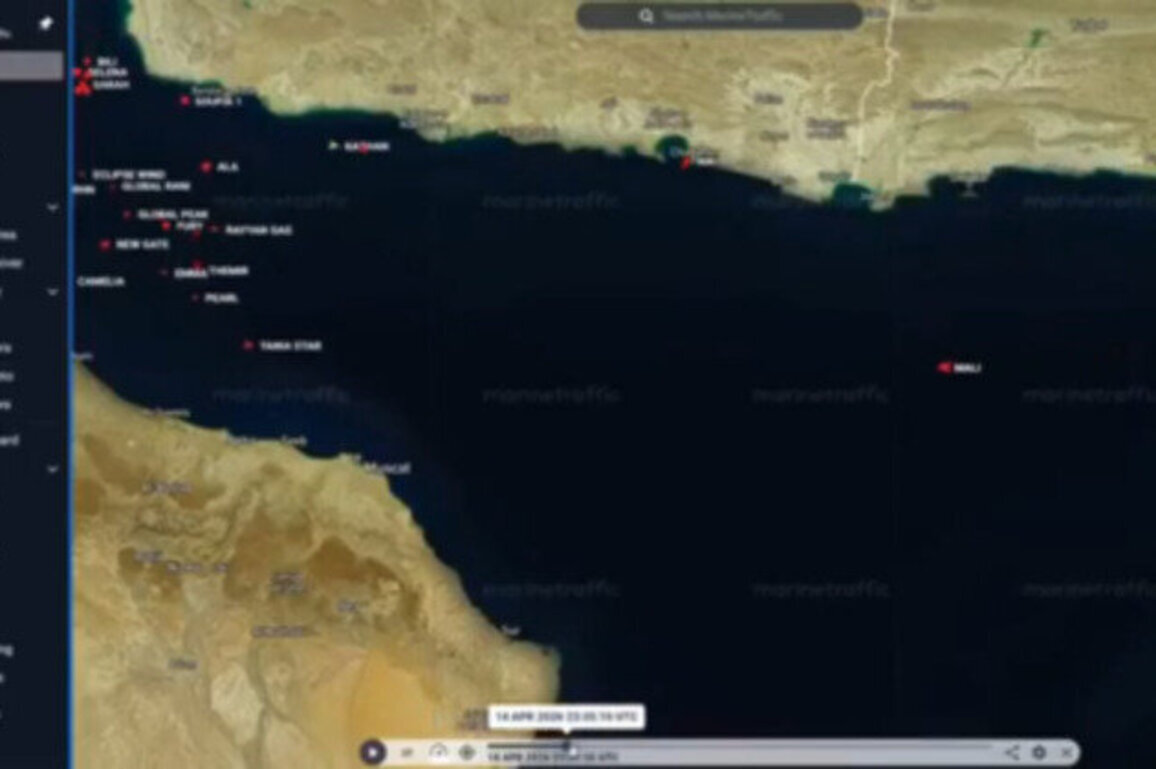Screen dimensions: 1156x769
Task: Click the playback timeline slider handle
Action: pos(568,746)
